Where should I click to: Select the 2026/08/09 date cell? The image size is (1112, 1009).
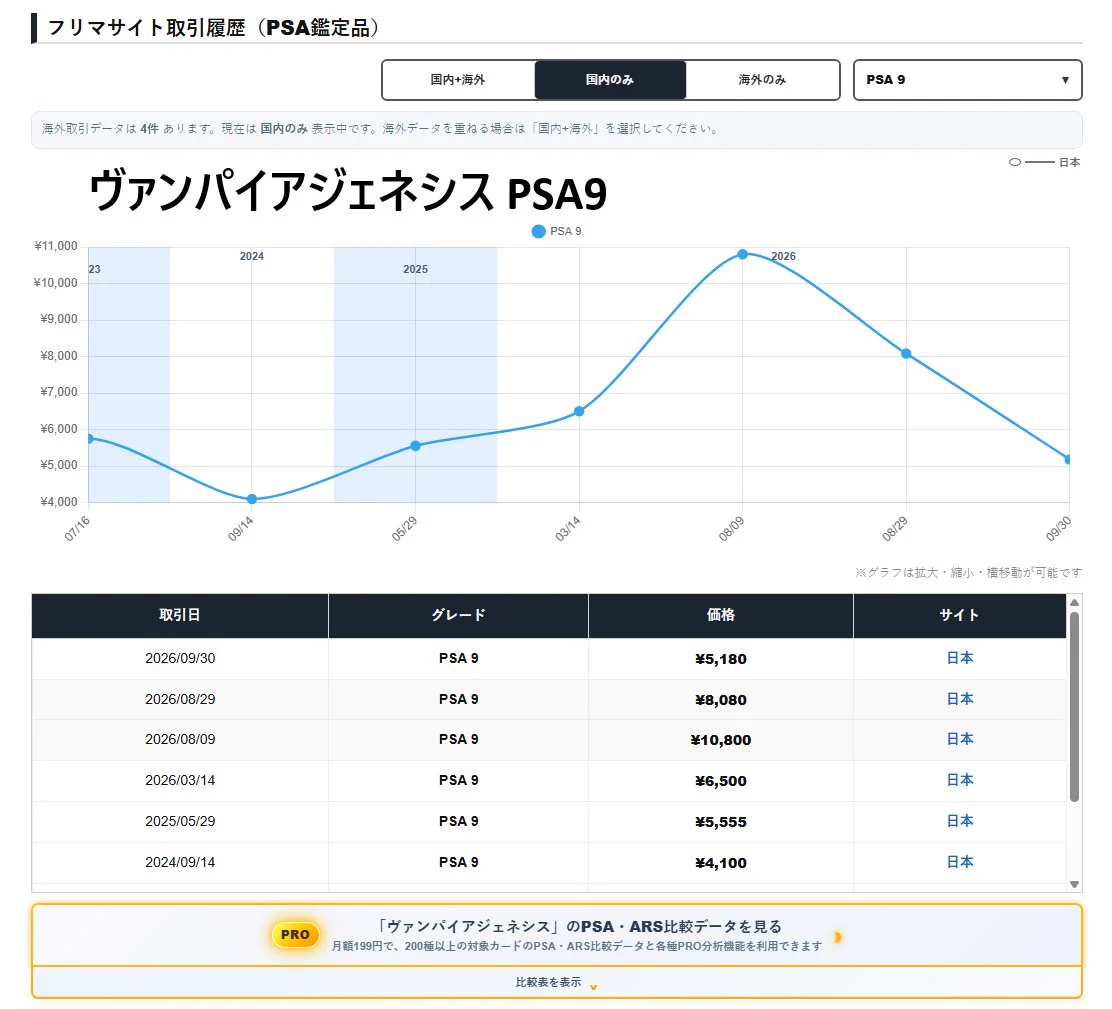point(180,739)
